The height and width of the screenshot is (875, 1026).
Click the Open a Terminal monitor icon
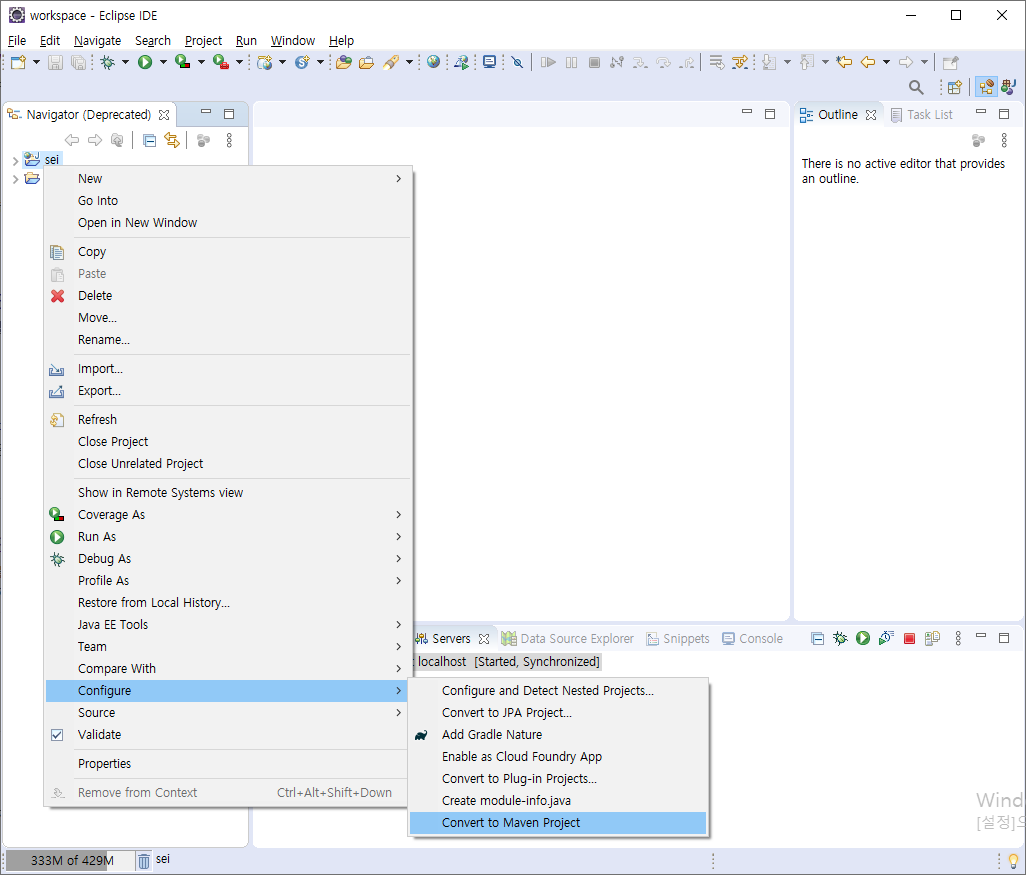(489, 62)
